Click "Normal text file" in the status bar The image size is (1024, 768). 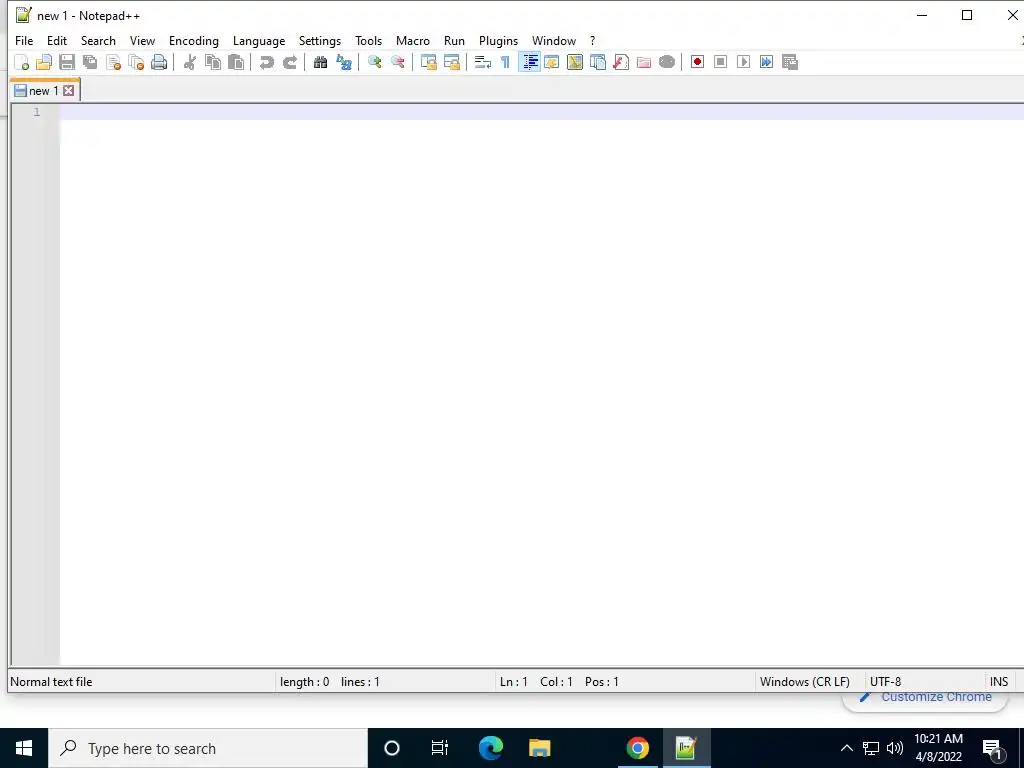(x=51, y=682)
